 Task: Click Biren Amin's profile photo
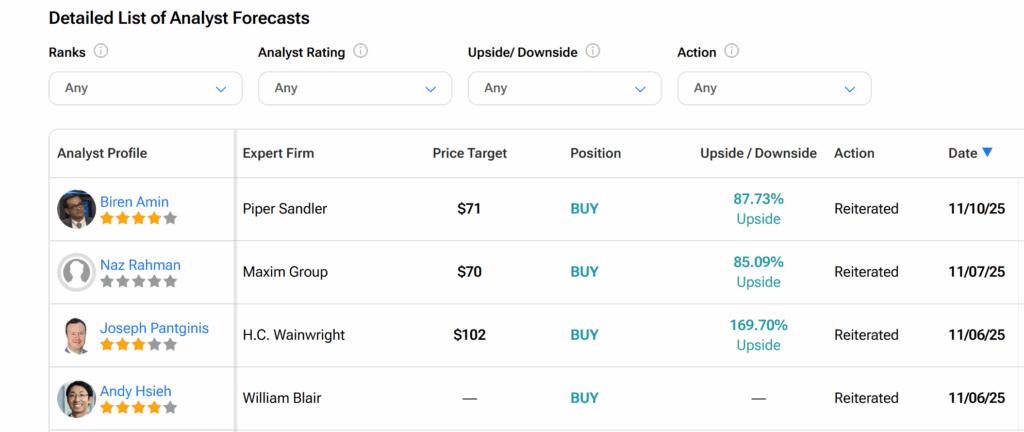77,209
